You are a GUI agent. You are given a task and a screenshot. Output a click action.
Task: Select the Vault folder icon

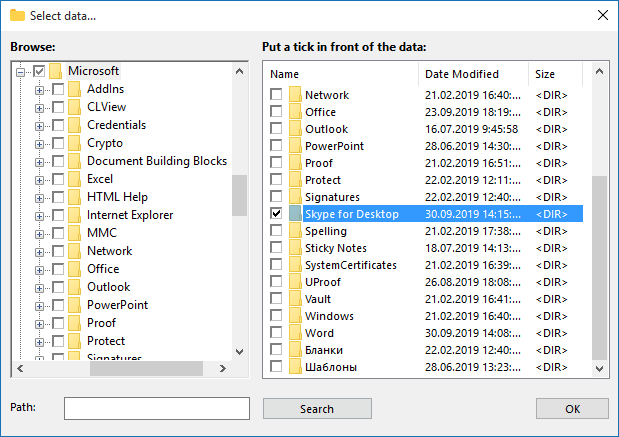295,299
